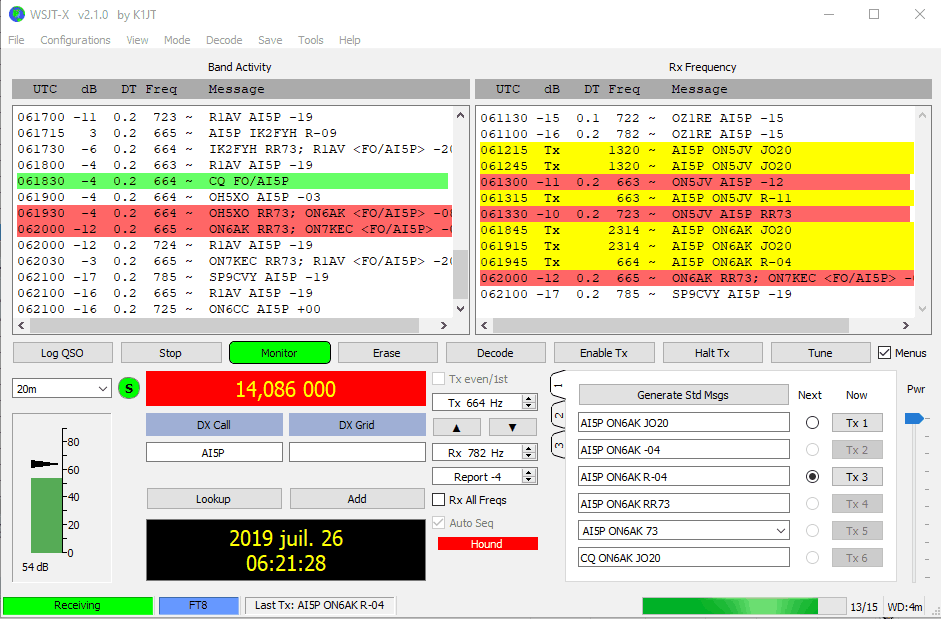Click the 14,086 000 frequency display
The height and width of the screenshot is (619, 941).
(286, 389)
